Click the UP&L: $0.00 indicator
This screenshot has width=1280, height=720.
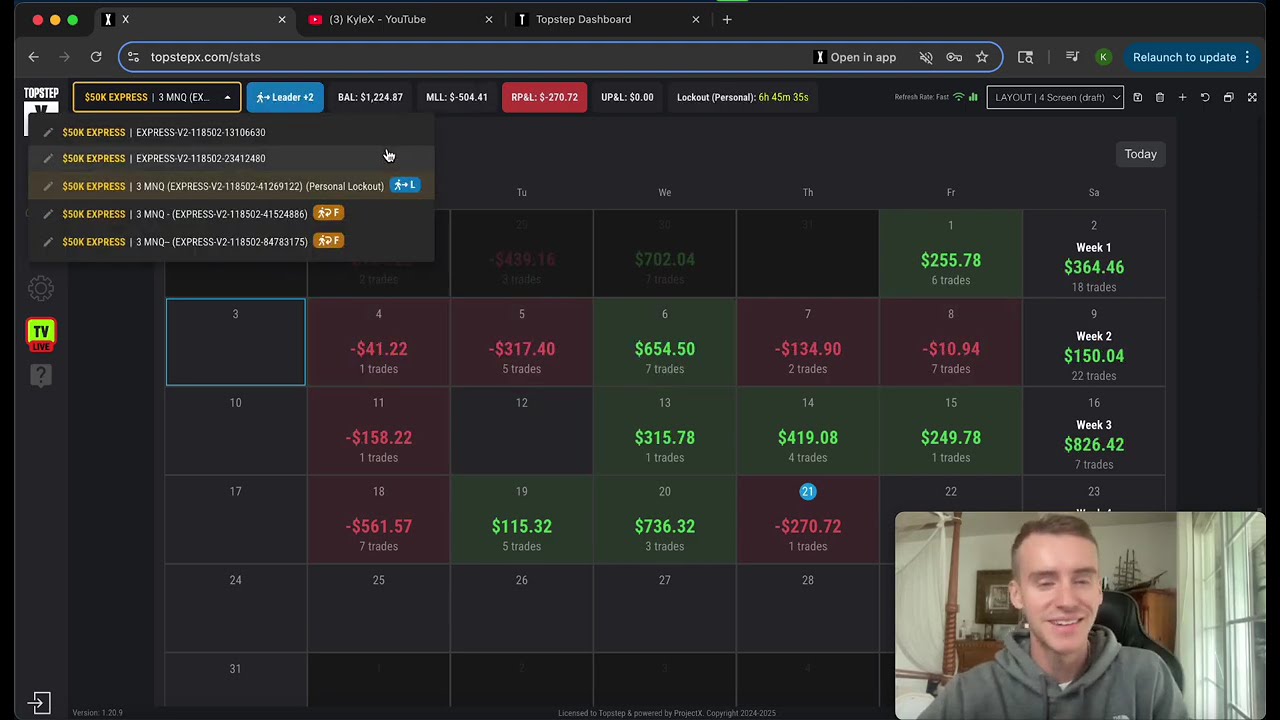[627, 97]
